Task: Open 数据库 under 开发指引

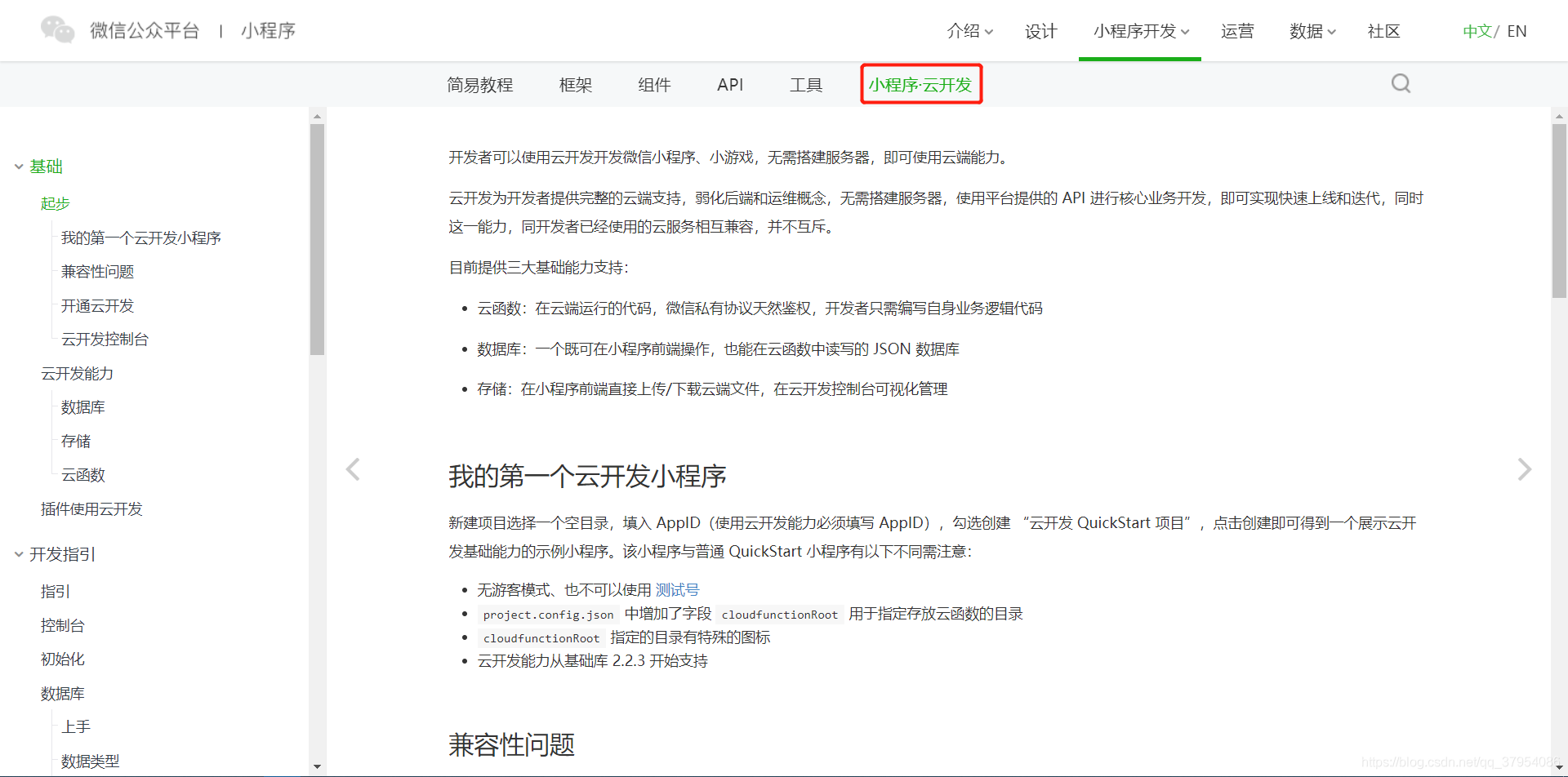Action: pos(62,693)
